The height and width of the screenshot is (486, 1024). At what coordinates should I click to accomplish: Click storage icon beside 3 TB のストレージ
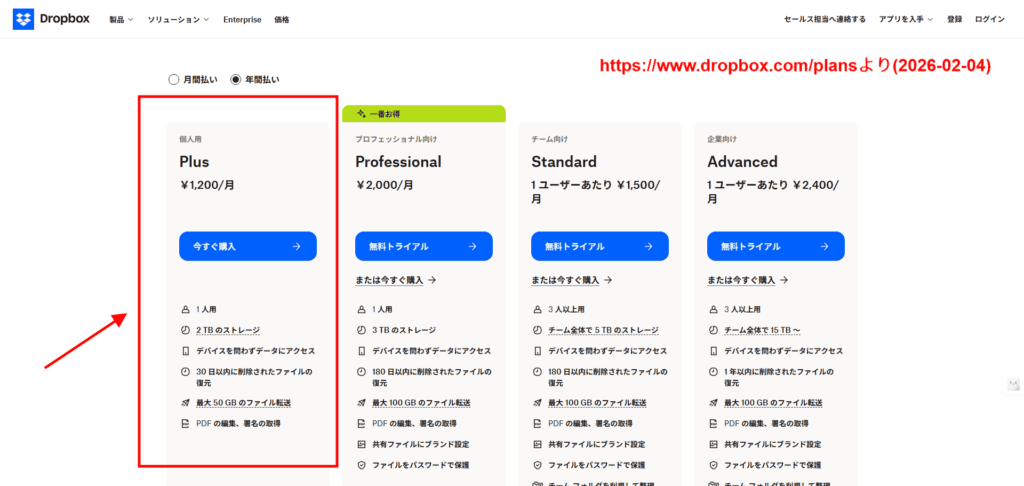coord(361,330)
